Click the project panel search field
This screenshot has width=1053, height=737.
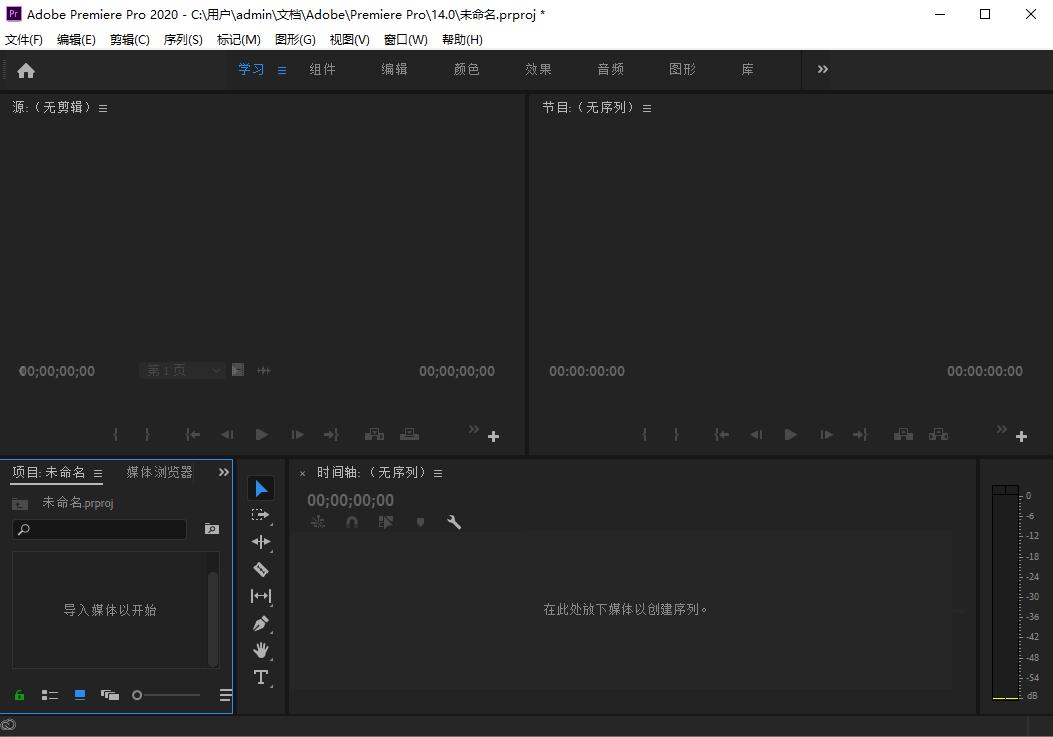click(100, 529)
